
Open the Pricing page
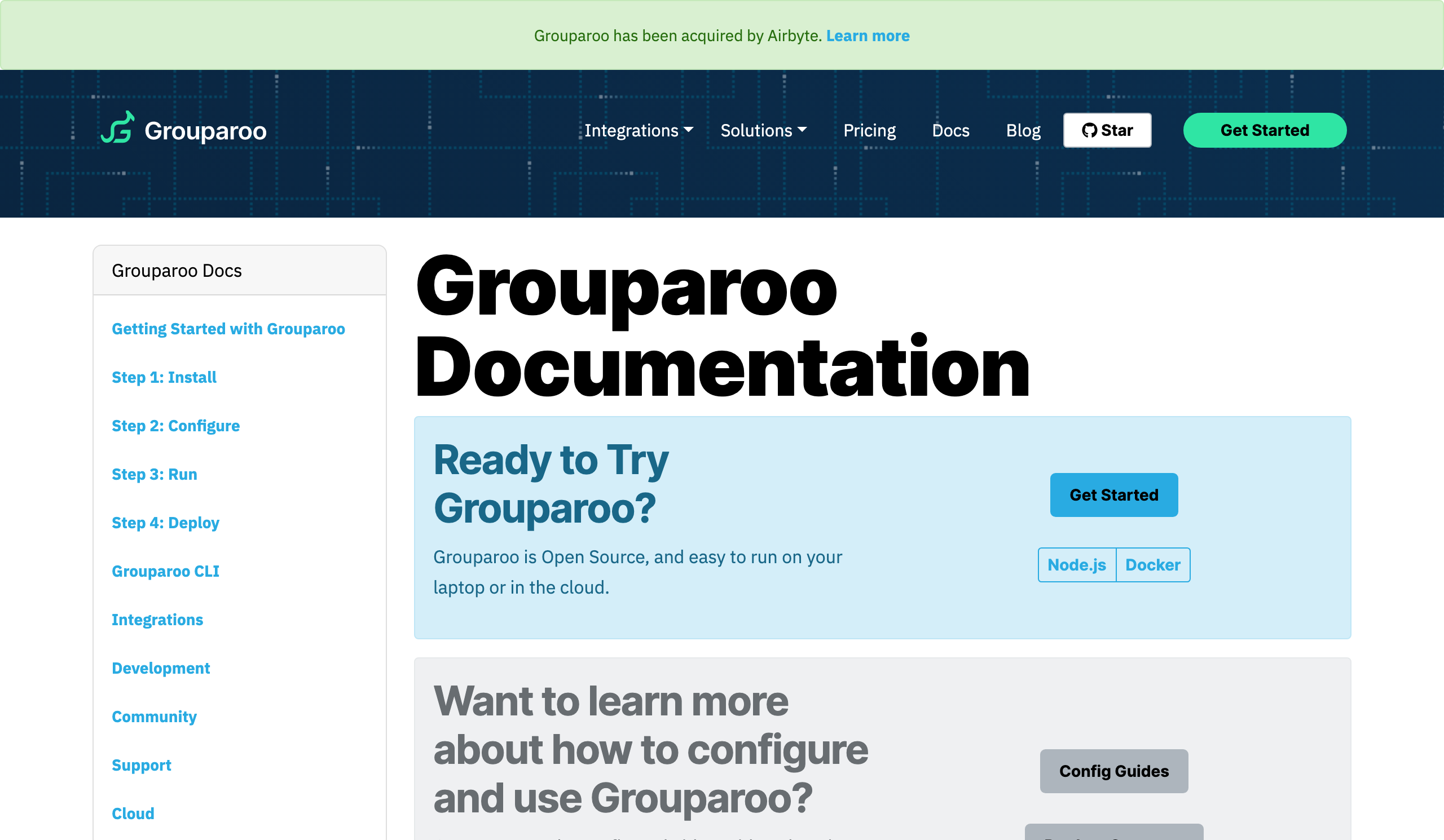869,131
